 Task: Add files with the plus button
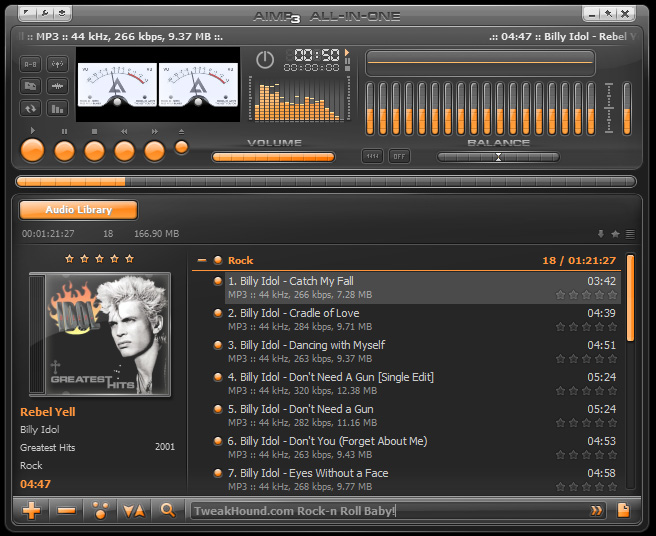click(x=32, y=510)
